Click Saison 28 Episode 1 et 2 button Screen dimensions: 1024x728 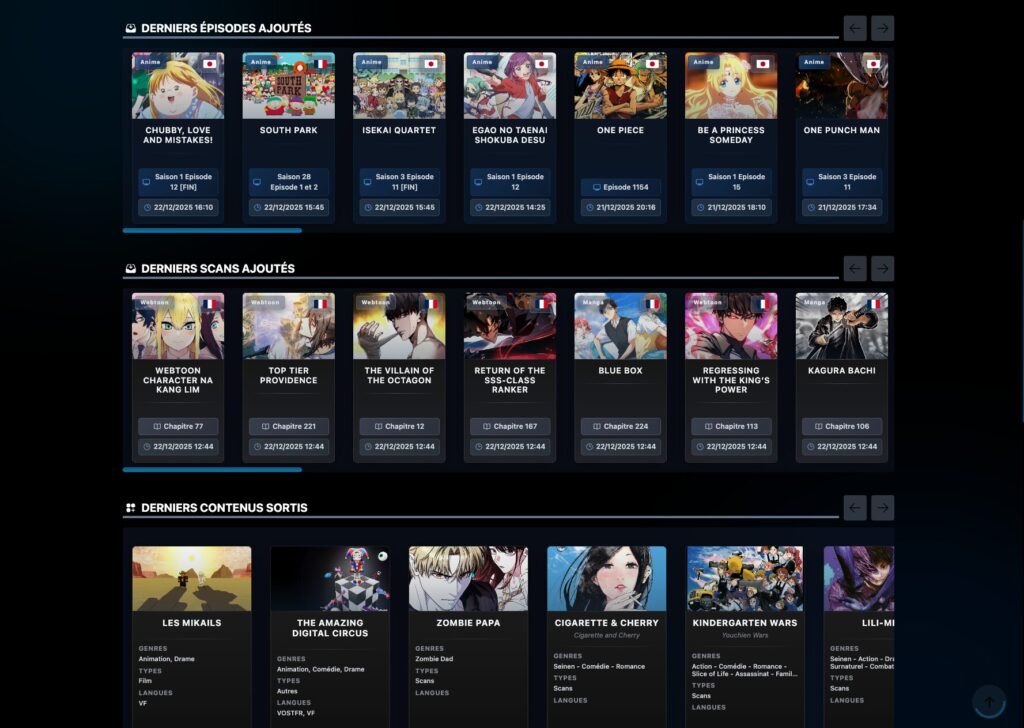[x=289, y=182]
